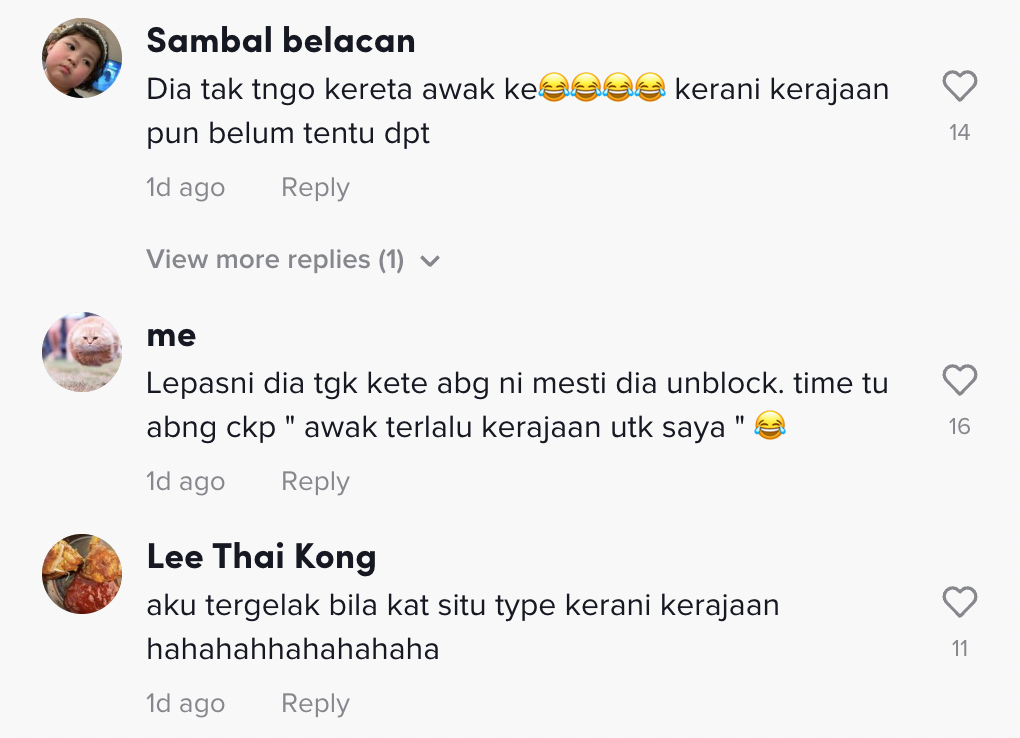This screenshot has height=738, width=1020.
Task: Click the username 'me'
Action: click(x=171, y=336)
